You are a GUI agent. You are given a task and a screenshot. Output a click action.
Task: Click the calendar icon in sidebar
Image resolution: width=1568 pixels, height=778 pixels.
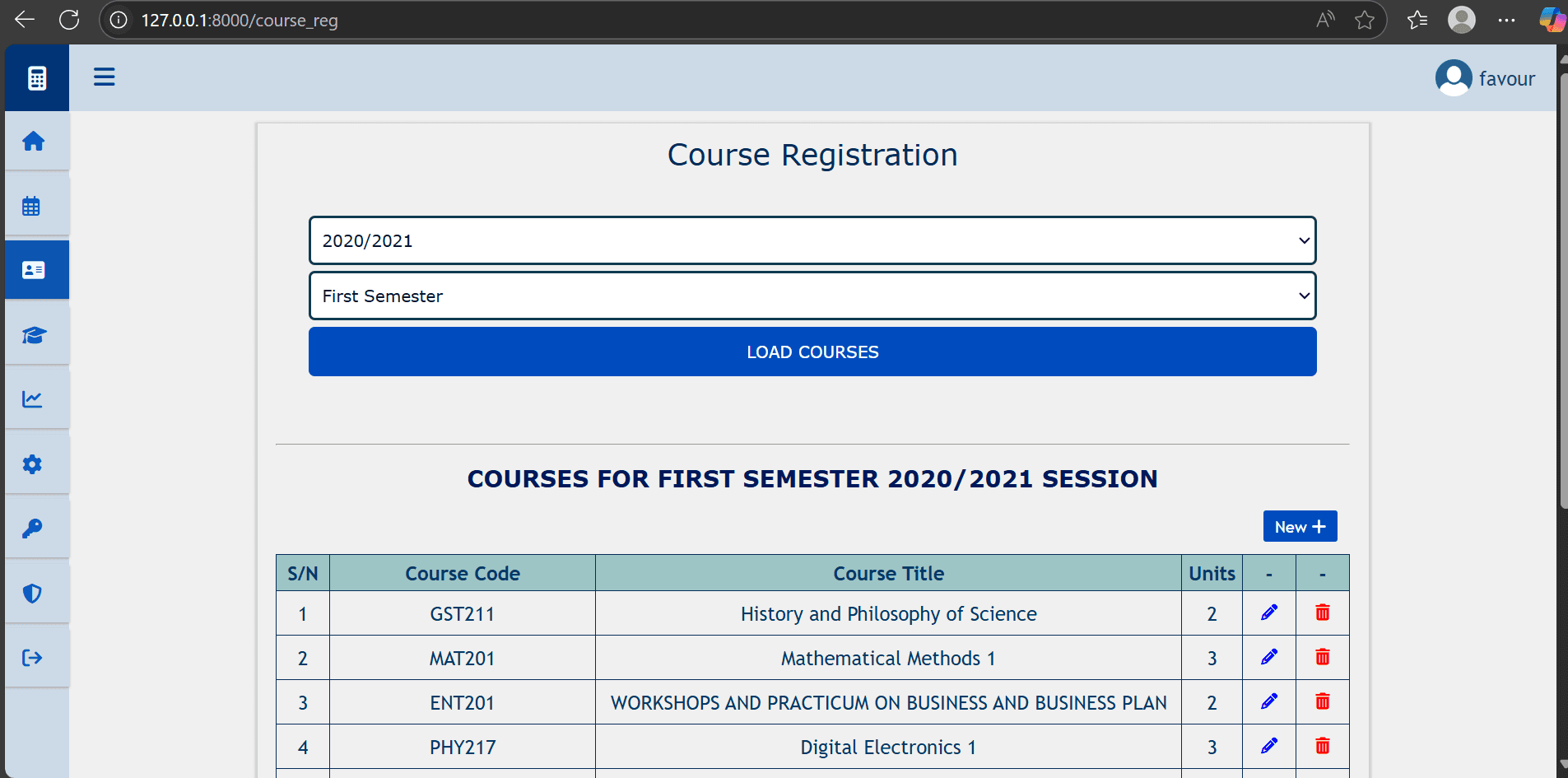(x=32, y=206)
